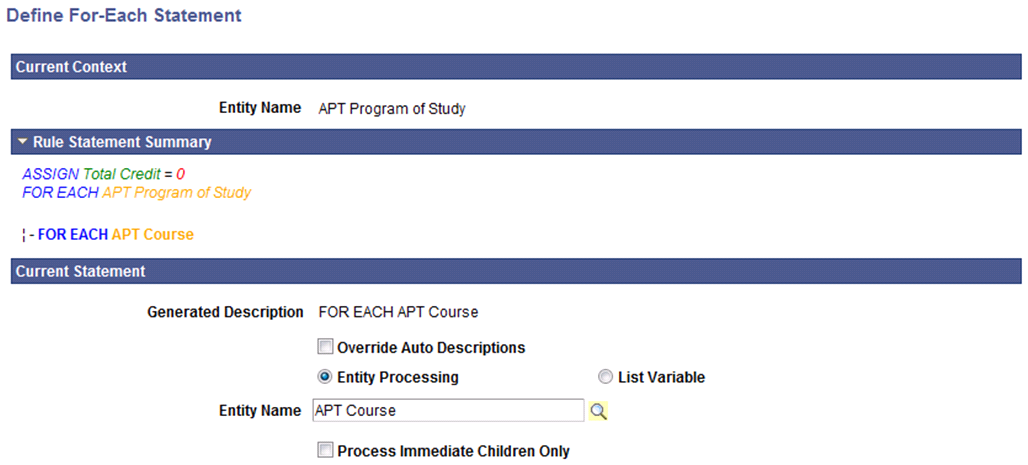This screenshot has width=1028, height=465.
Task: Select the bold FOR EACH APT Course statement
Action: coord(116,234)
